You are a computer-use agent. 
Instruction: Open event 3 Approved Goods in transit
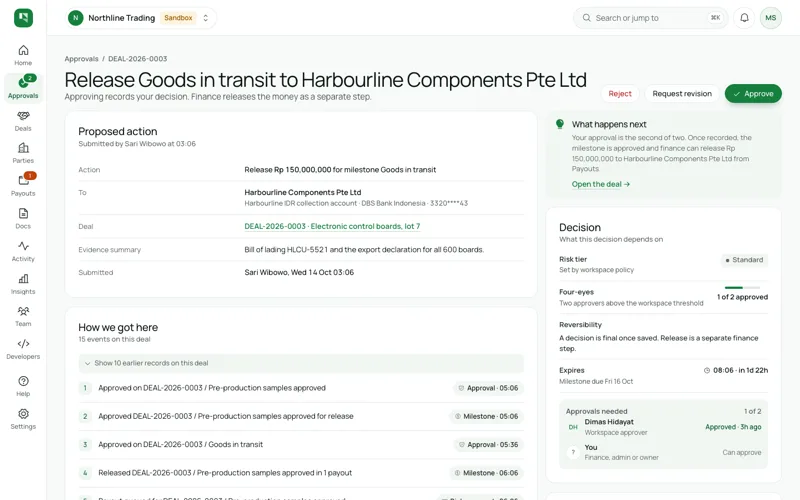(301, 444)
